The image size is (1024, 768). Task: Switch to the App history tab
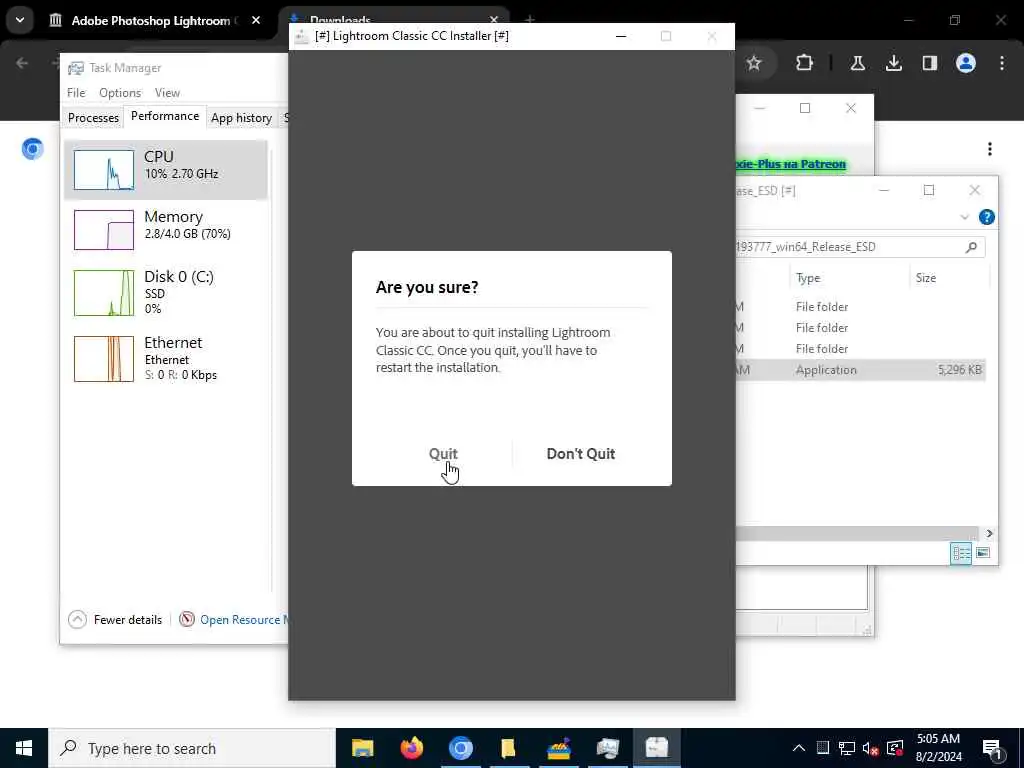click(x=241, y=118)
